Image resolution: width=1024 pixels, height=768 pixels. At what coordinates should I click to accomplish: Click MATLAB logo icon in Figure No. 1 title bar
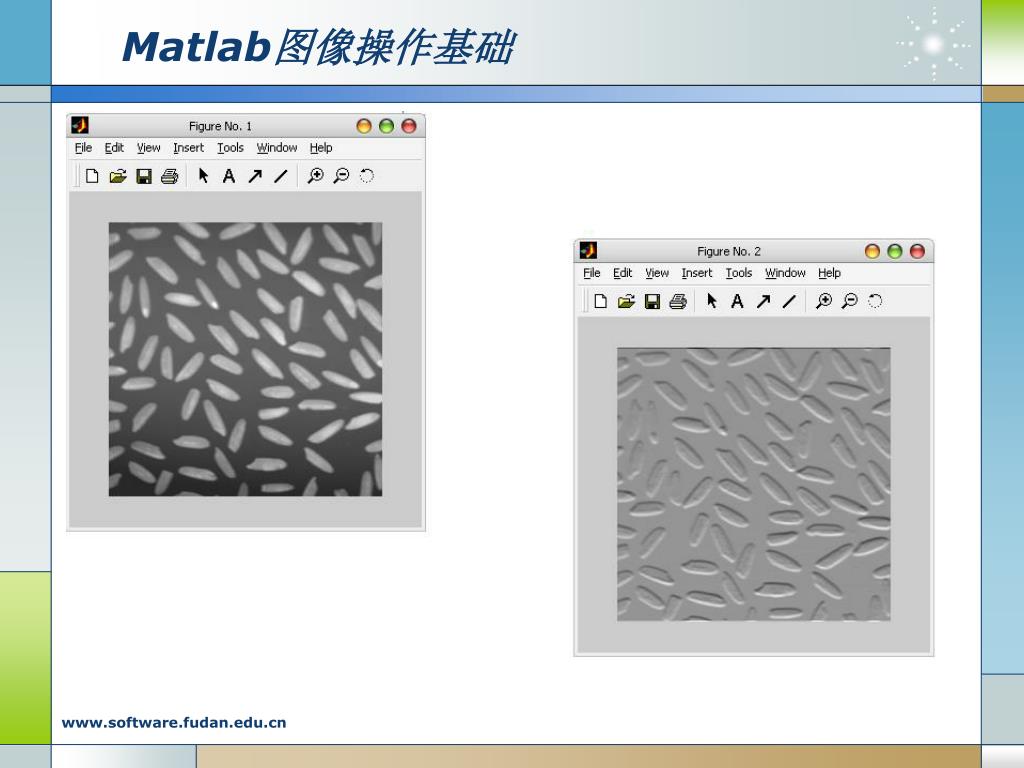coord(80,125)
